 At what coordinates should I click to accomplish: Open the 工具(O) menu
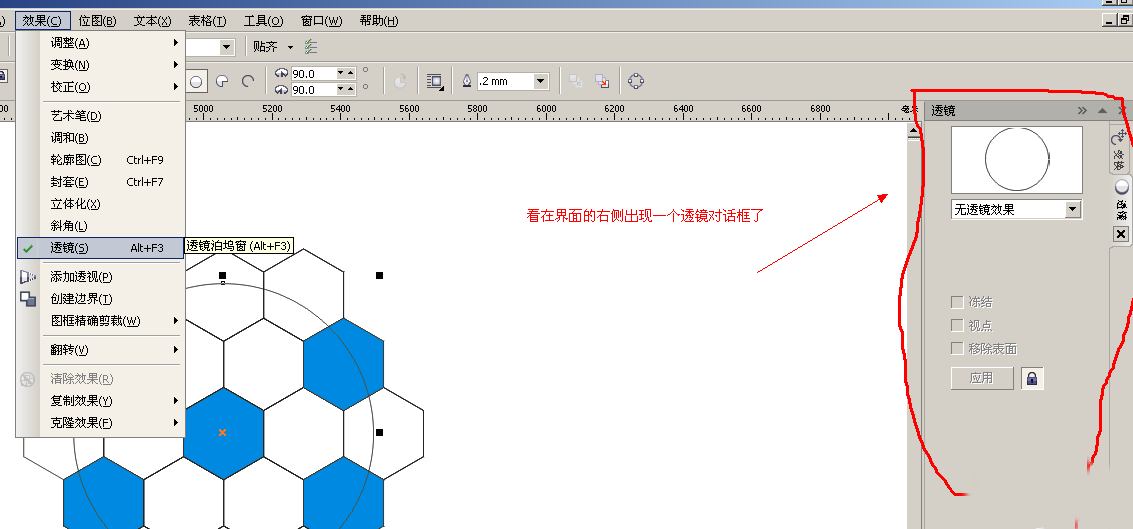click(264, 21)
